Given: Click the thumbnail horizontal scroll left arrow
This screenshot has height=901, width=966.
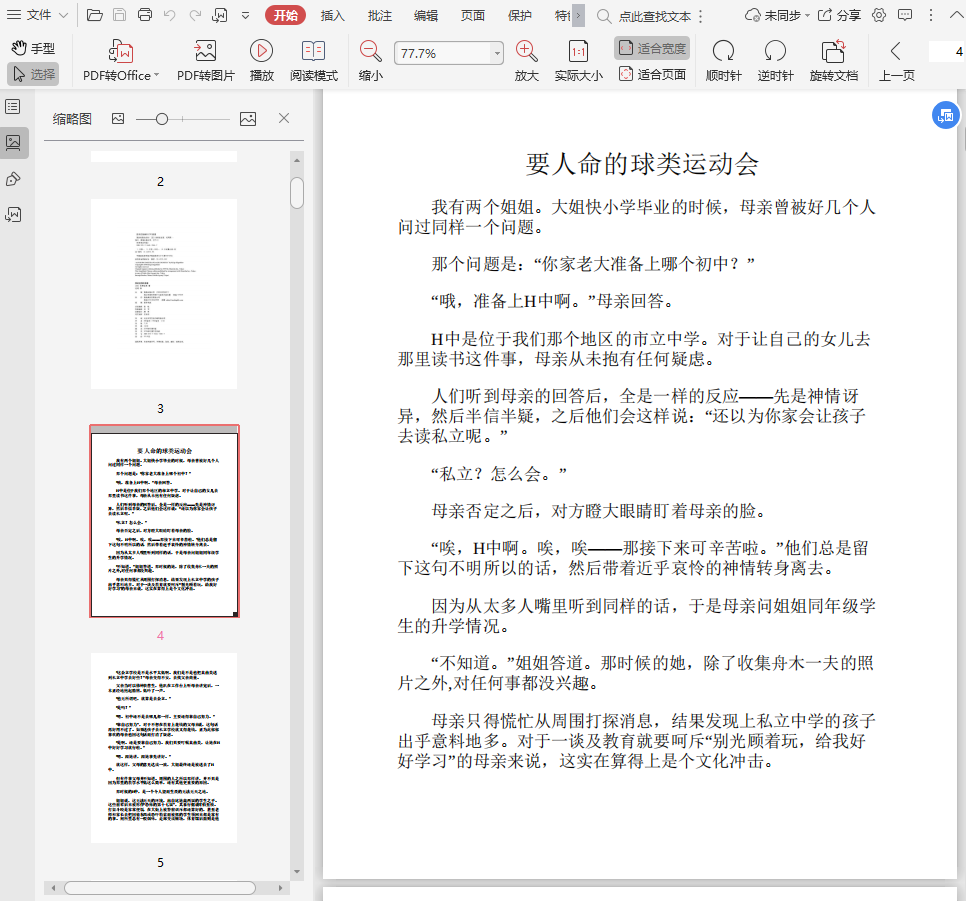Looking at the screenshot, I should [53, 888].
